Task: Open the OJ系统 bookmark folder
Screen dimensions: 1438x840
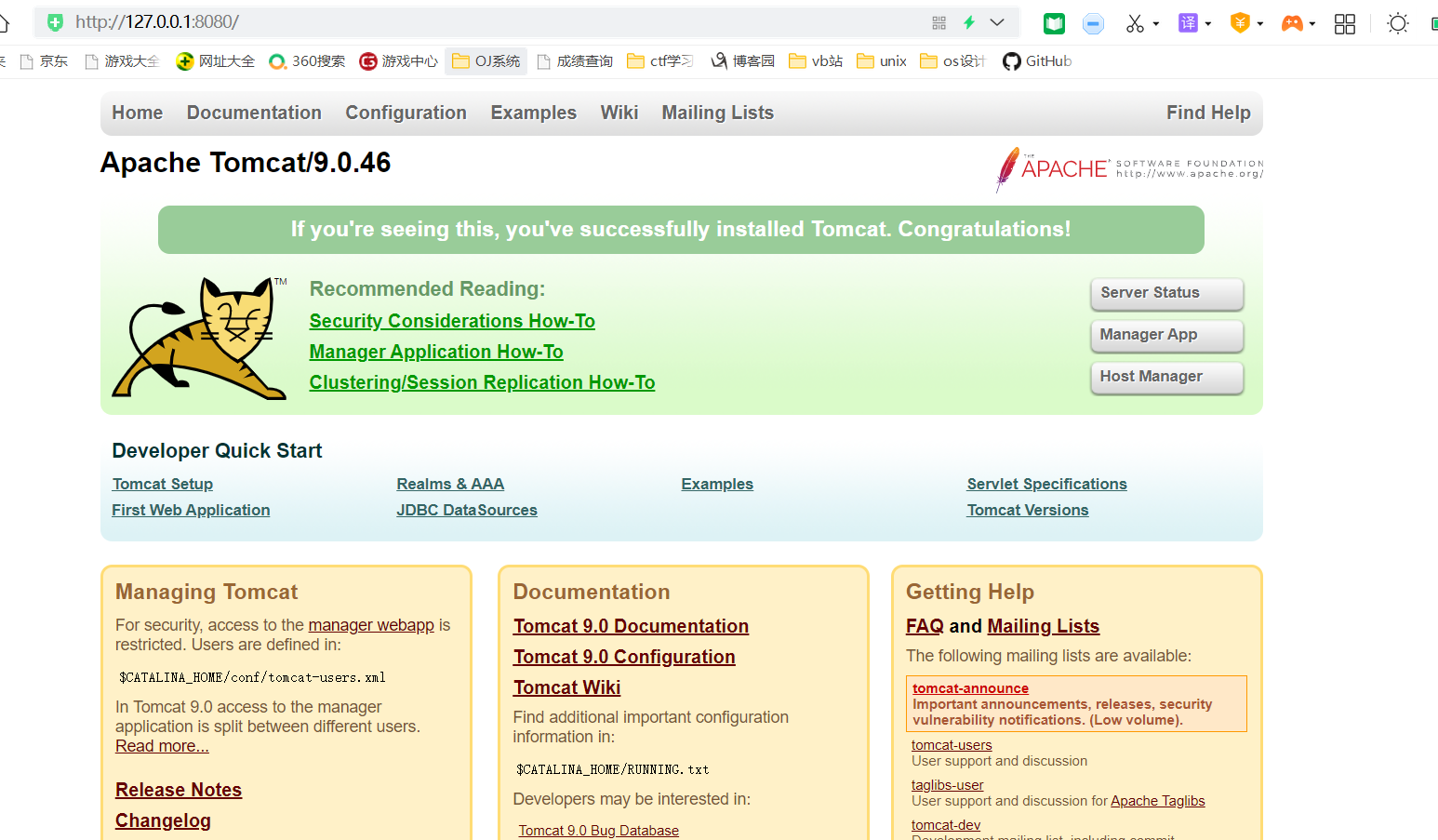Action: [486, 61]
